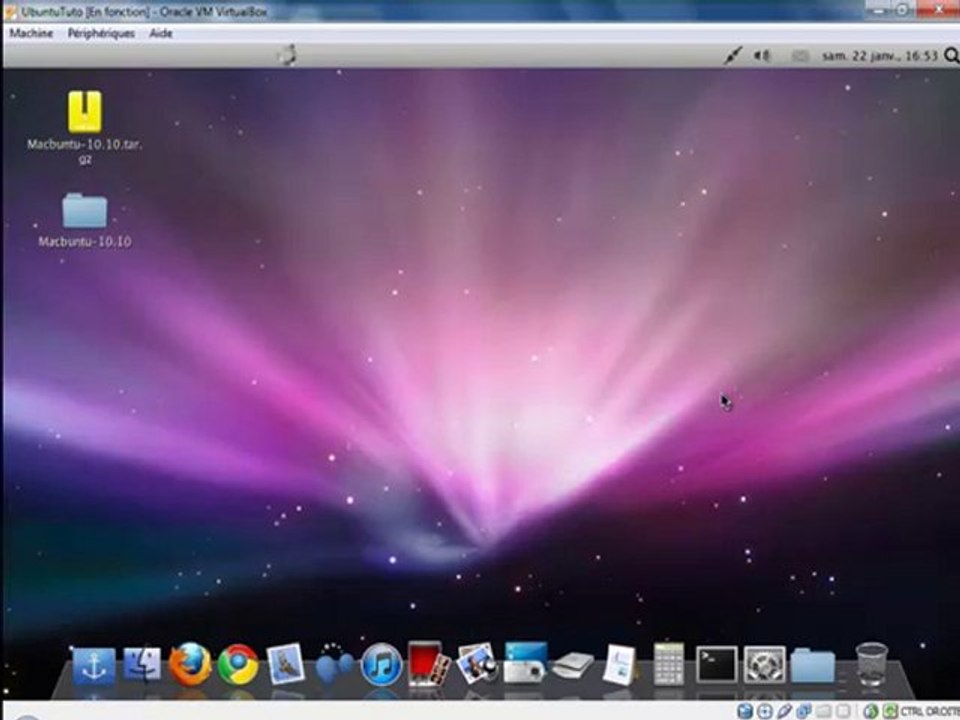Open the volume speaker indicator

tap(761, 56)
